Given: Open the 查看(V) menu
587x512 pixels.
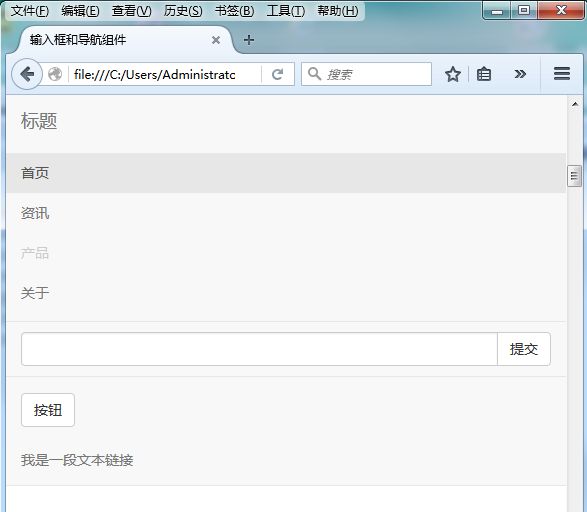Looking at the screenshot, I should pyautogui.click(x=131, y=11).
